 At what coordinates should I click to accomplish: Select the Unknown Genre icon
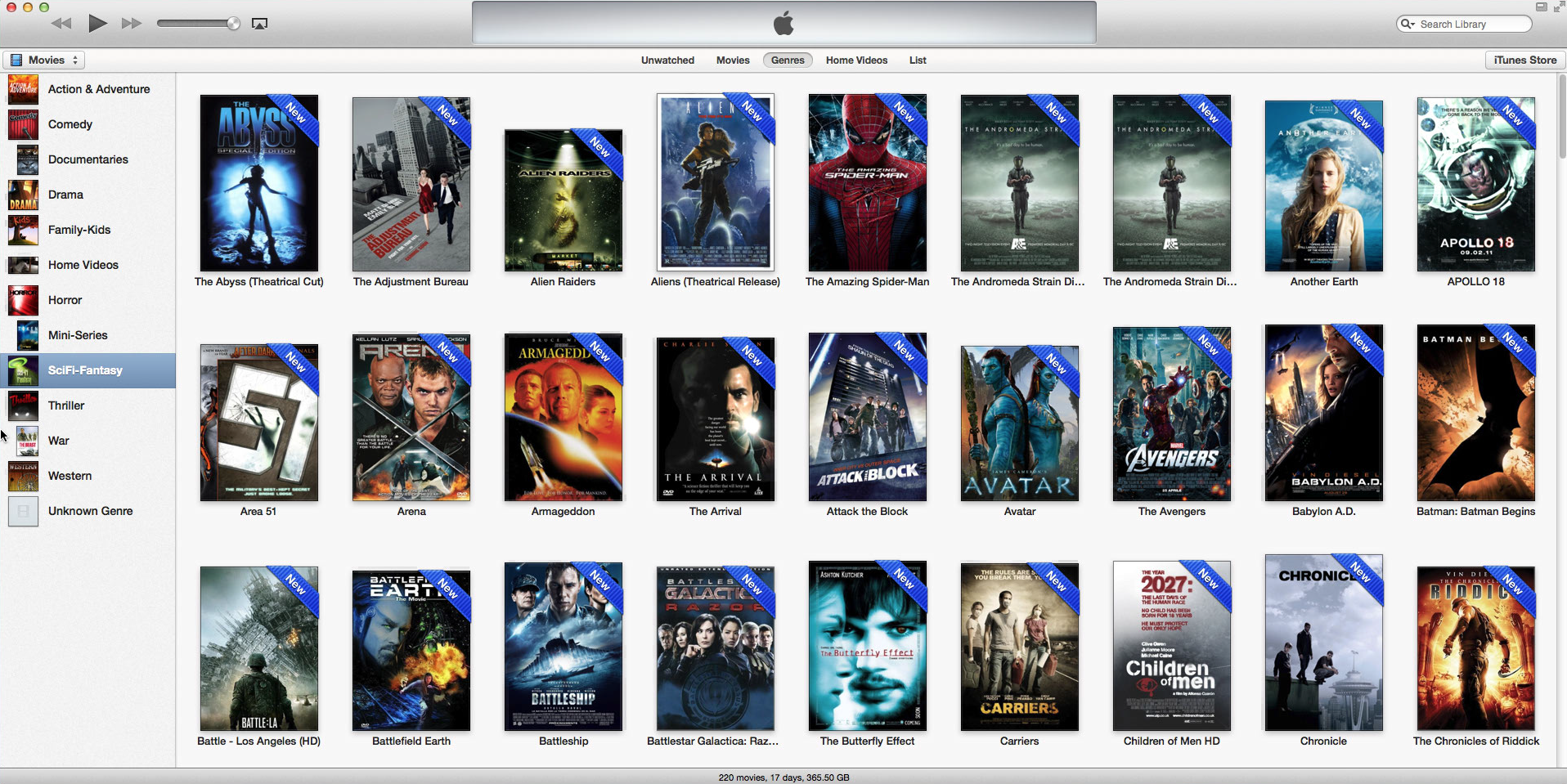click(23, 511)
